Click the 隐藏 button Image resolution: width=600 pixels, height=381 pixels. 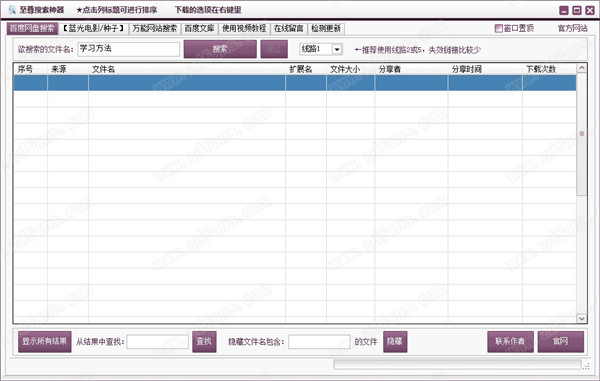point(395,342)
